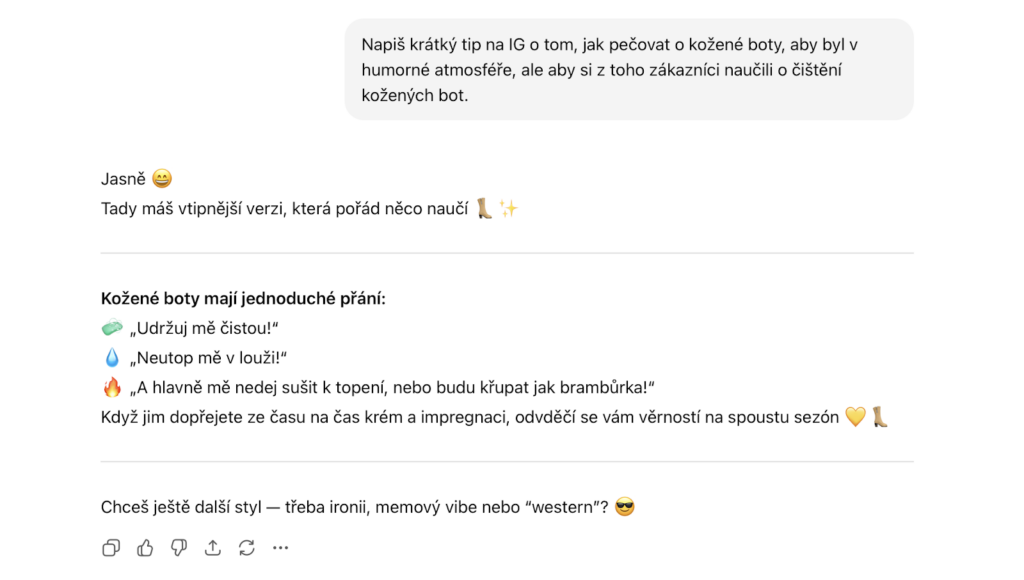
Task: Click the soap emoji before "Udržuj mě čistou!"
Action: 112,328
